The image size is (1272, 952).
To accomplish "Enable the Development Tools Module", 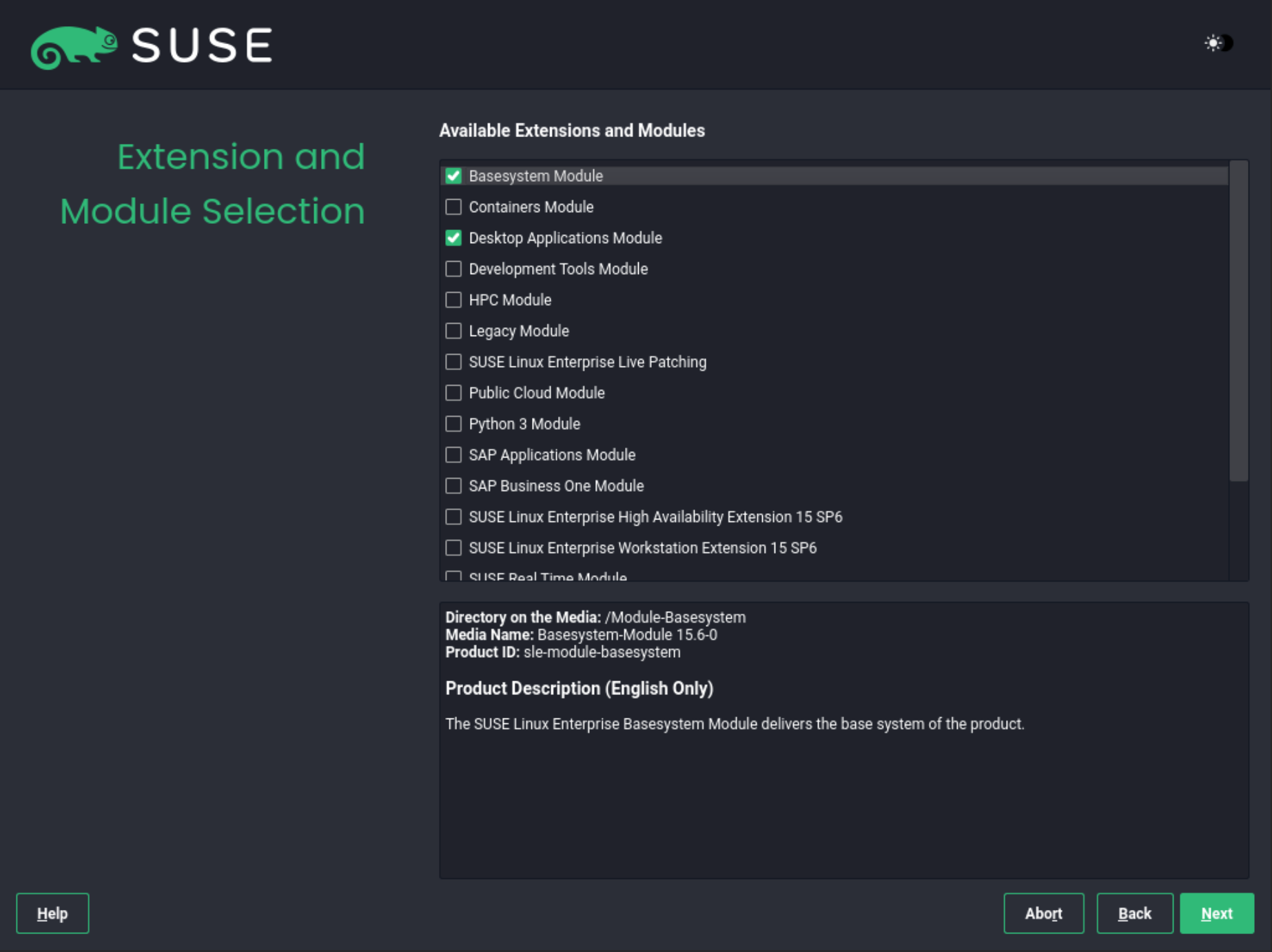I will [453, 269].
